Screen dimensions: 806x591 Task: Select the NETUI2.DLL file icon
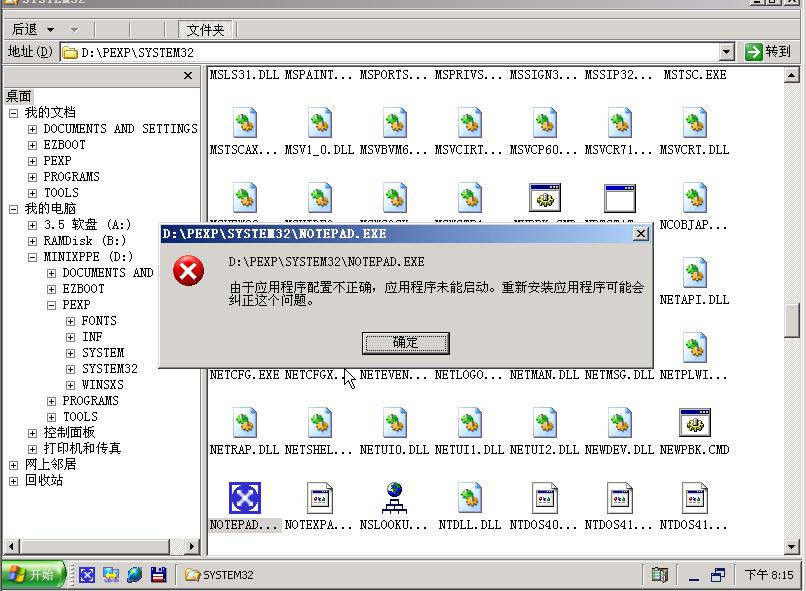(545, 423)
